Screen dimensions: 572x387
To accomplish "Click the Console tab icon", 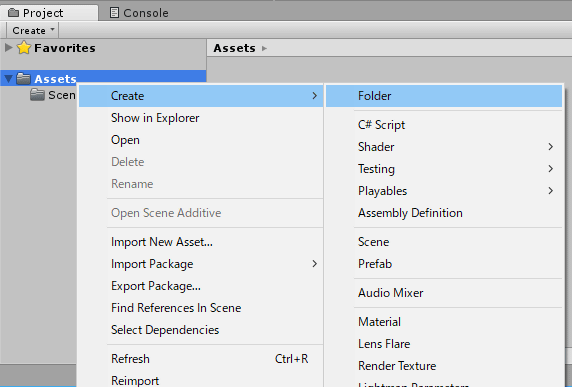I will tap(114, 13).
